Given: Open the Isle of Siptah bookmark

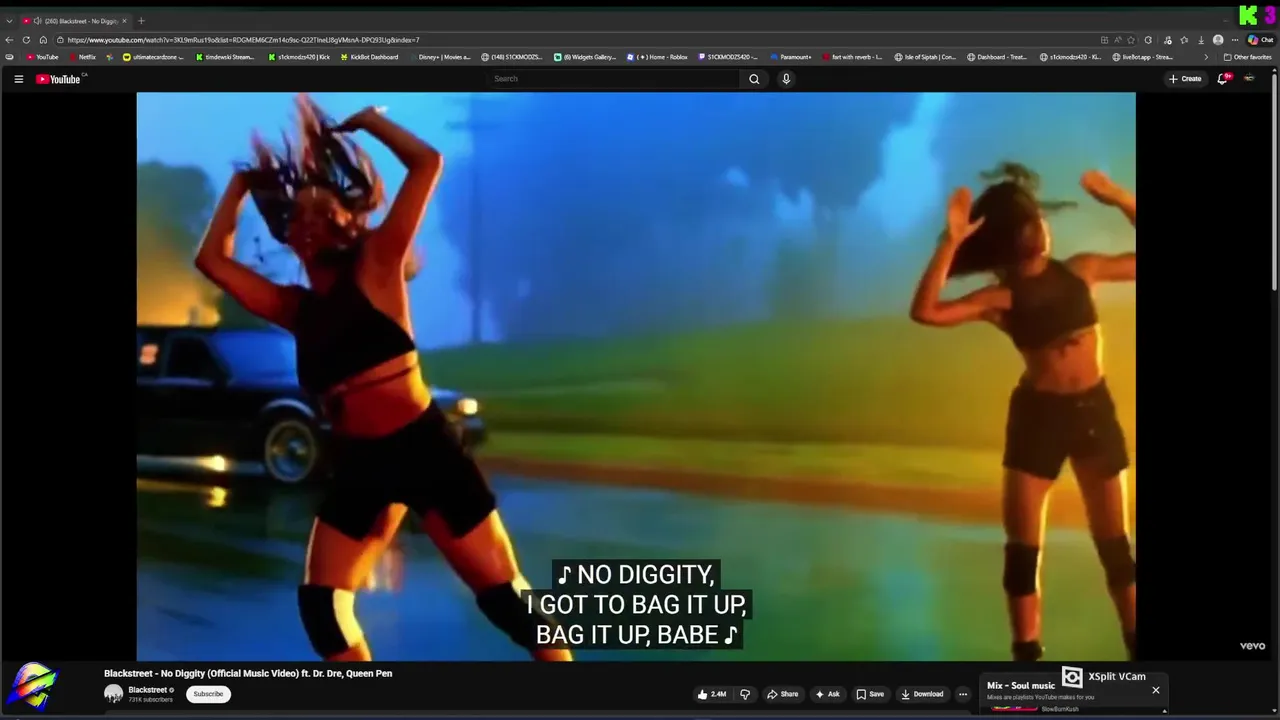Looking at the screenshot, I should coord(925,57).
